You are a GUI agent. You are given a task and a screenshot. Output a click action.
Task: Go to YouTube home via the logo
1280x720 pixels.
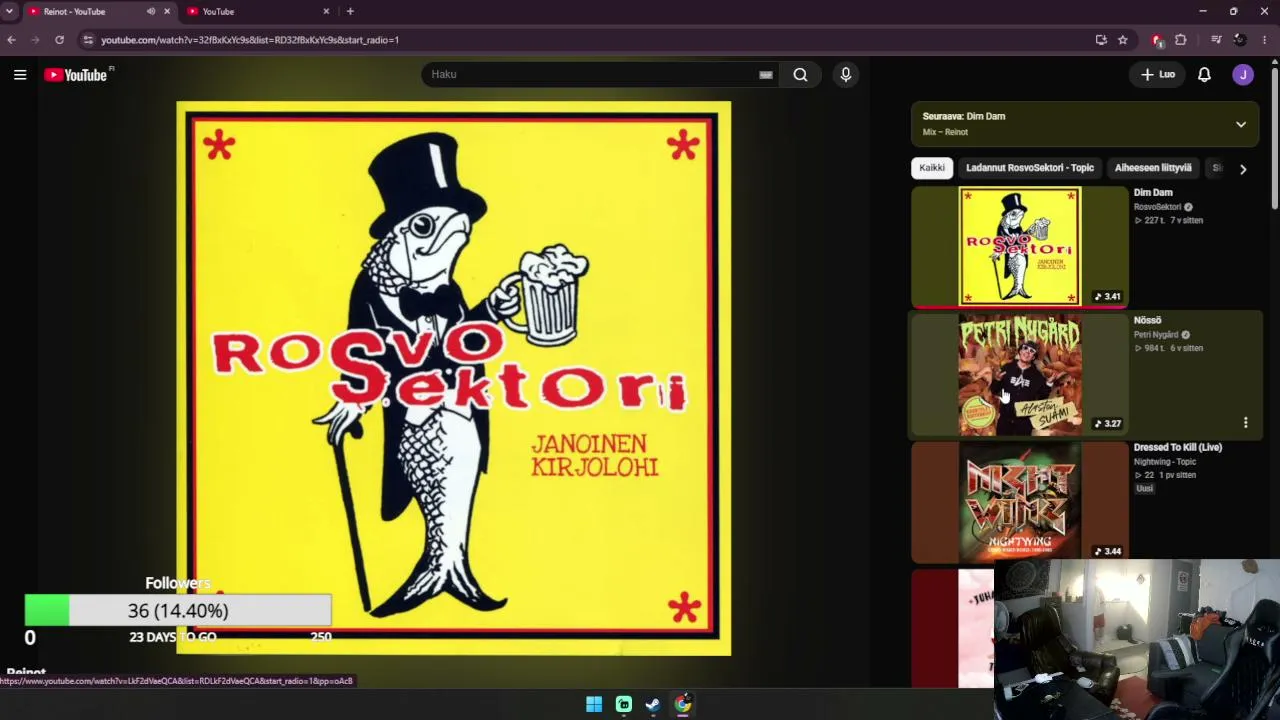coord(76,75)
